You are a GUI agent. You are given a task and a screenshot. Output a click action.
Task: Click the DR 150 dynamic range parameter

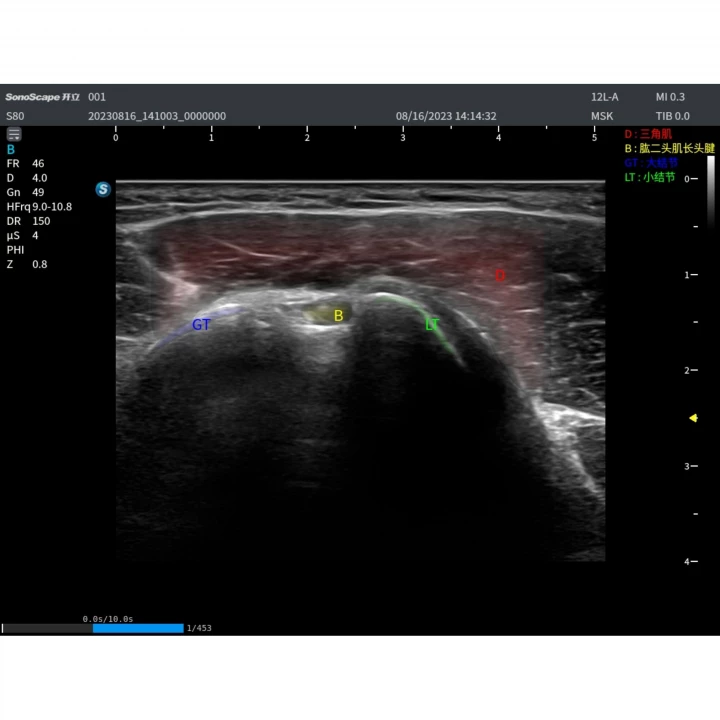pyautogui.click(x=28, y=221)
